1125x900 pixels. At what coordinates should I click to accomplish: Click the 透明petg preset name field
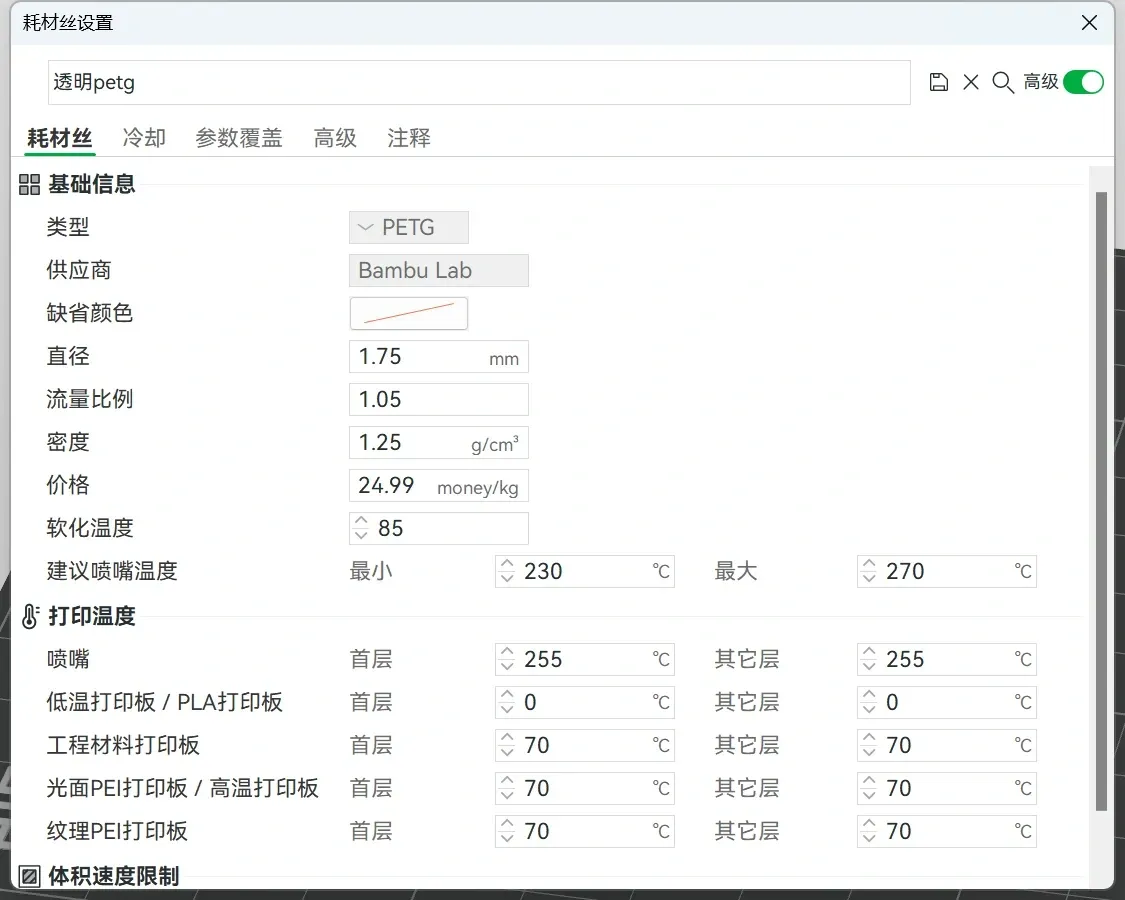[479, 83]
